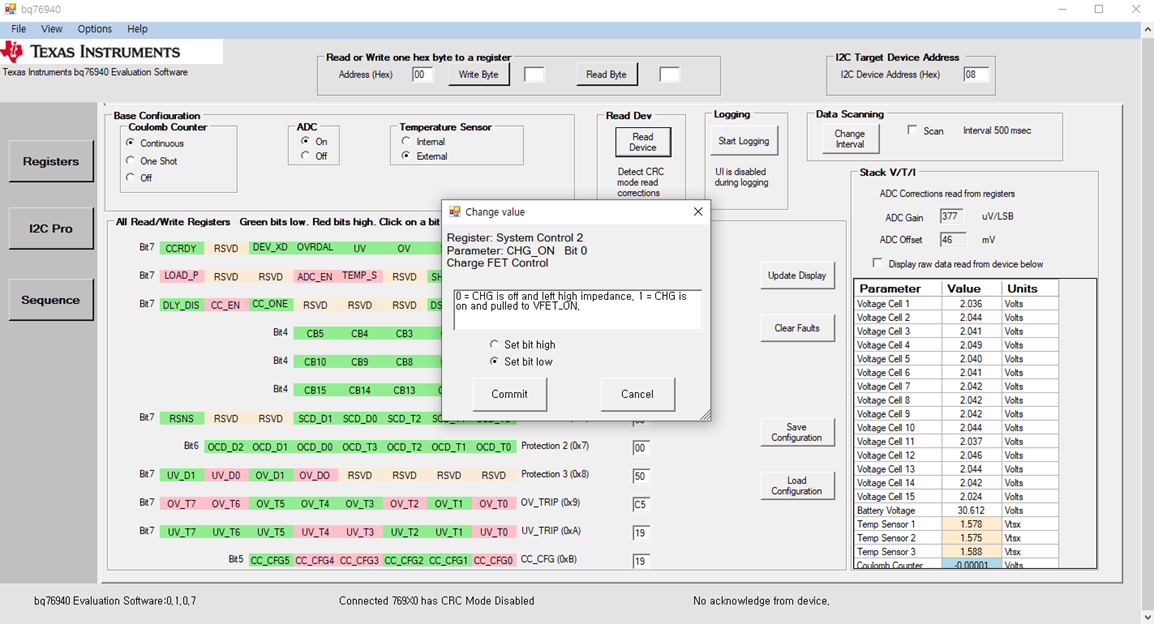This screenshot has height=624, width=1154.
Task: Toggle the UV_T4 bit
Action: click(x=315, y=532)
